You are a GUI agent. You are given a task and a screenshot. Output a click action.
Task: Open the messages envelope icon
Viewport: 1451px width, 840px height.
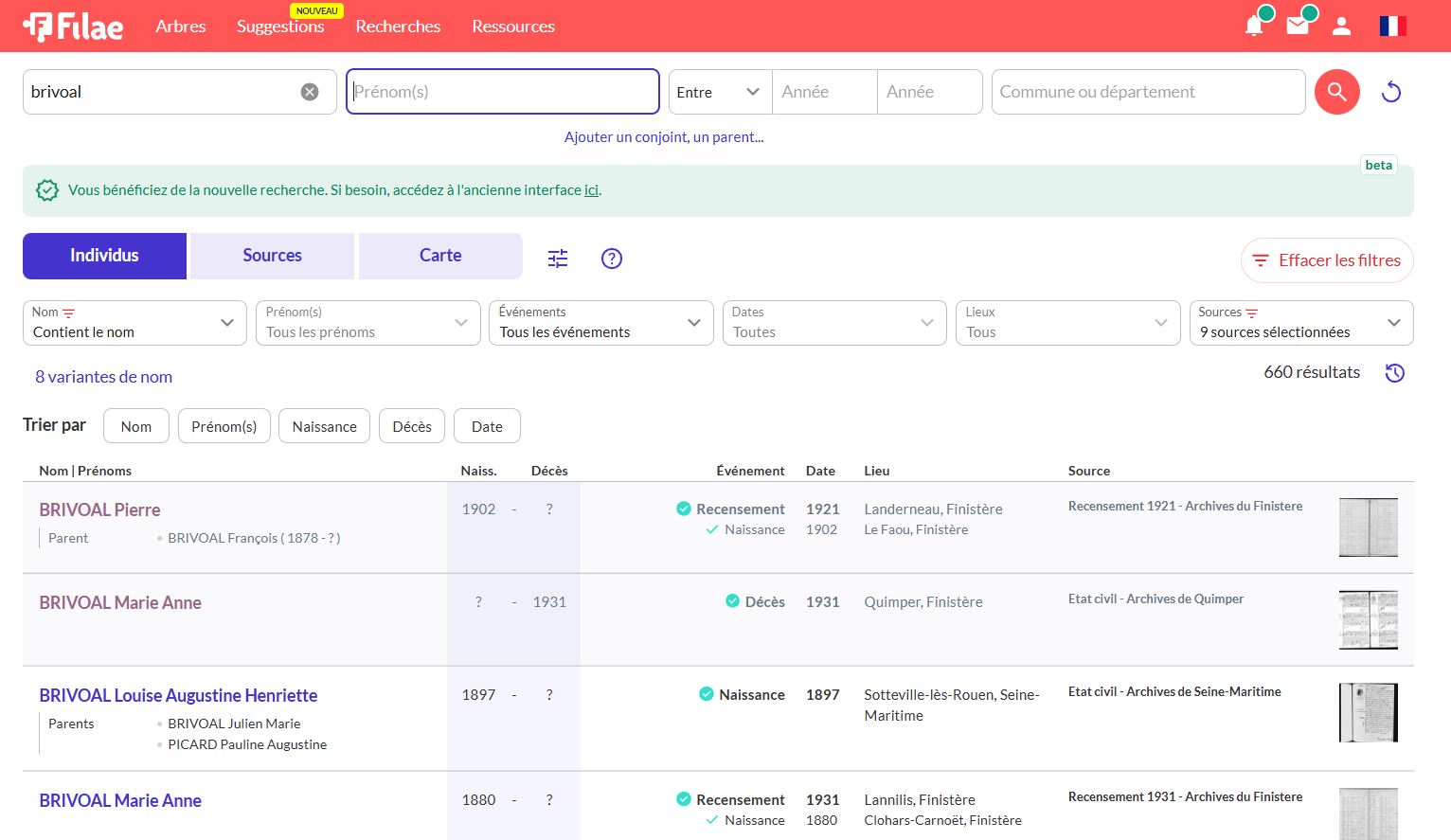coord(1298,26)
